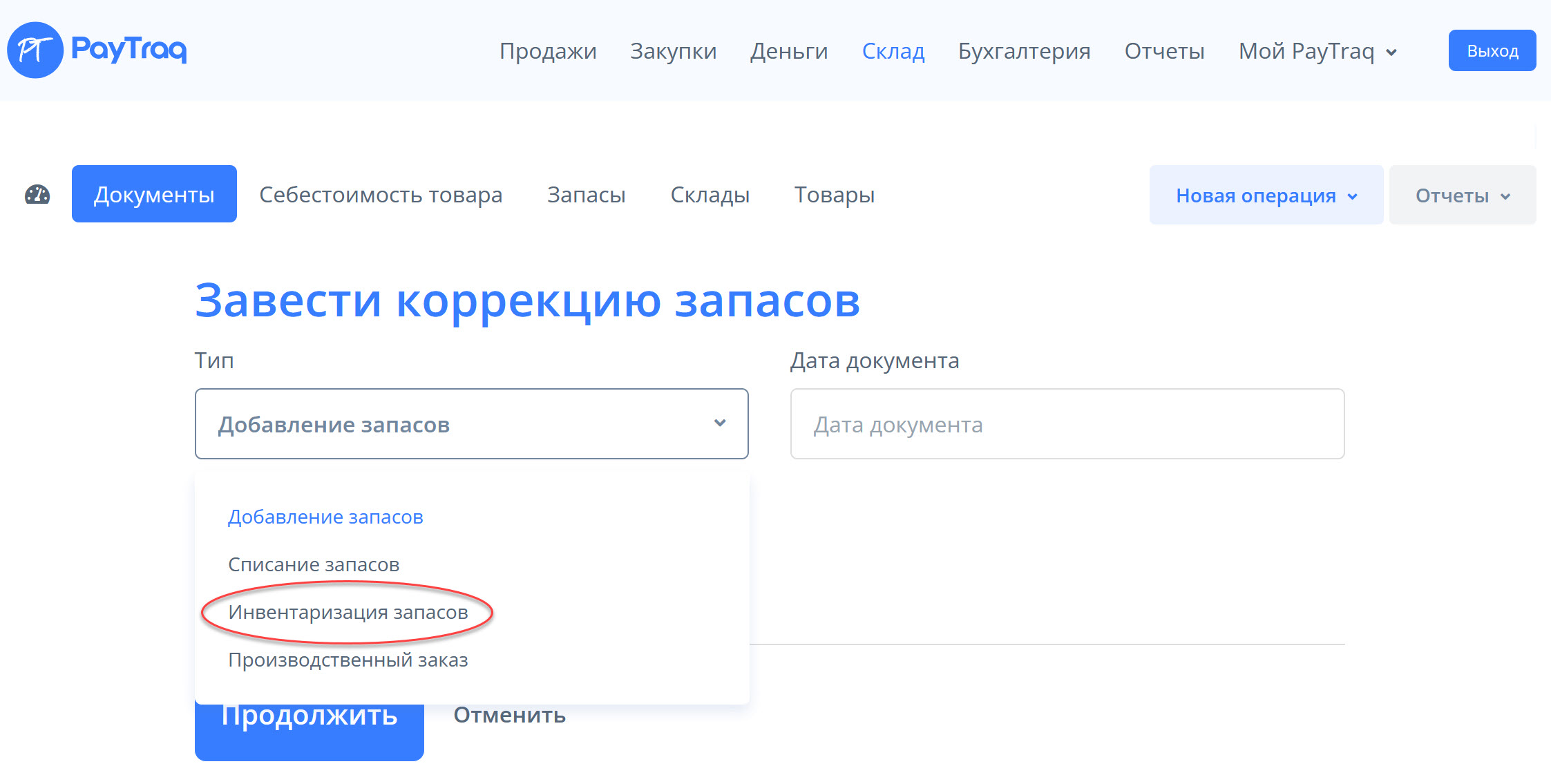Select Добавление запасов list entry
Viewport: 1551px width, 784px height.
[325, 517]
